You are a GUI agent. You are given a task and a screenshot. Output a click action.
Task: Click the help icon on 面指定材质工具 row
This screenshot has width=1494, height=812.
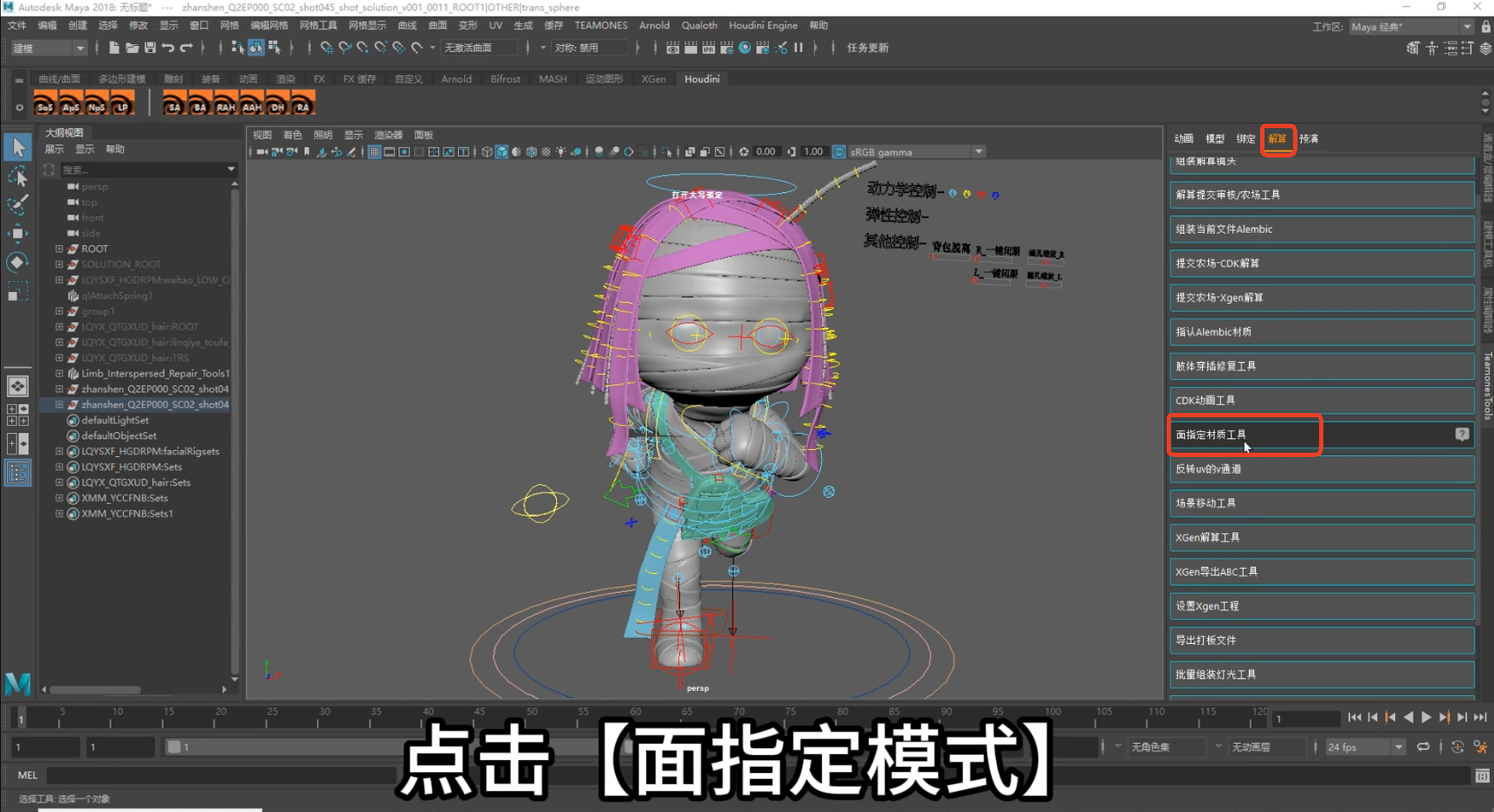pos(1462,435)
